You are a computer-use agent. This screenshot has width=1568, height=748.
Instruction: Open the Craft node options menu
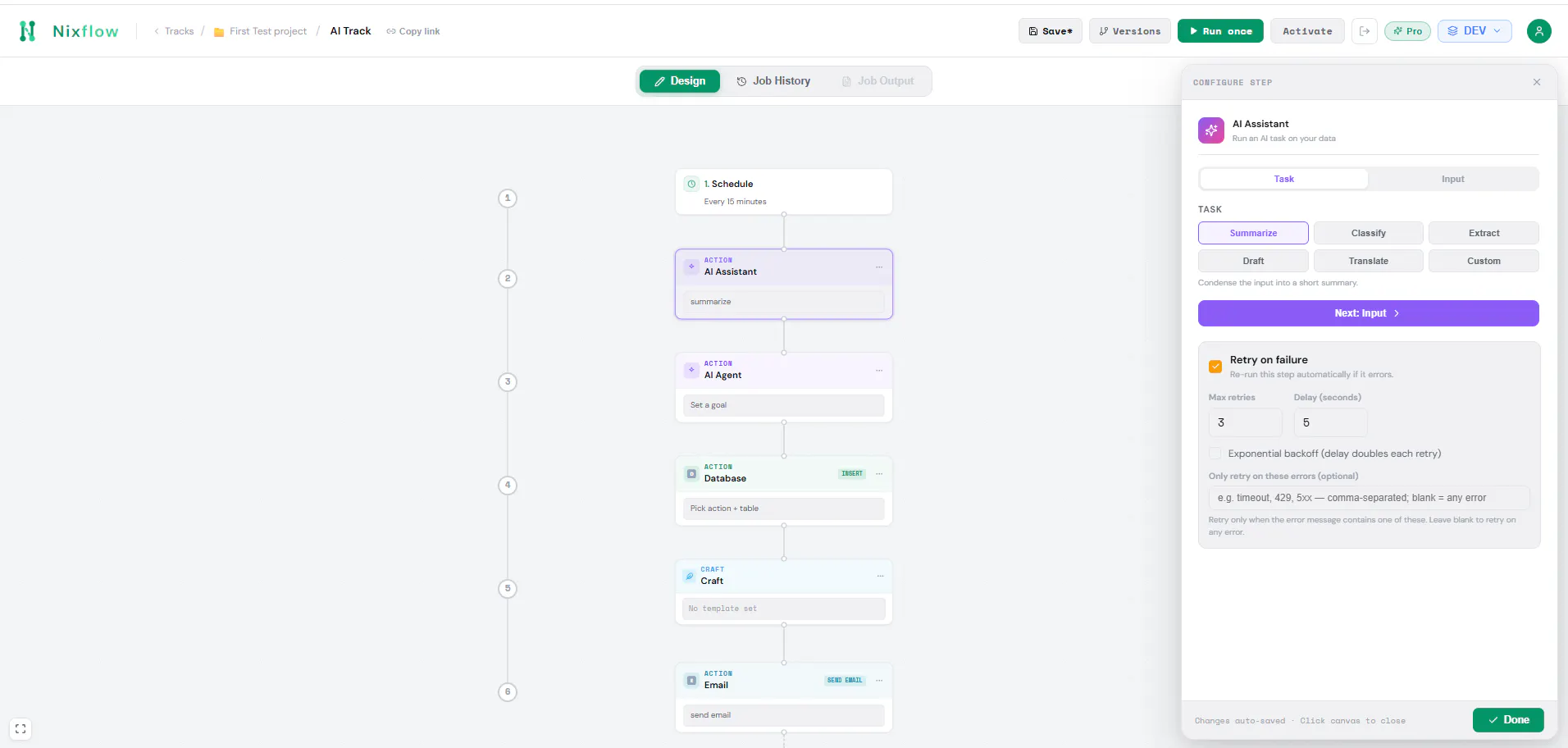point(880,576)
